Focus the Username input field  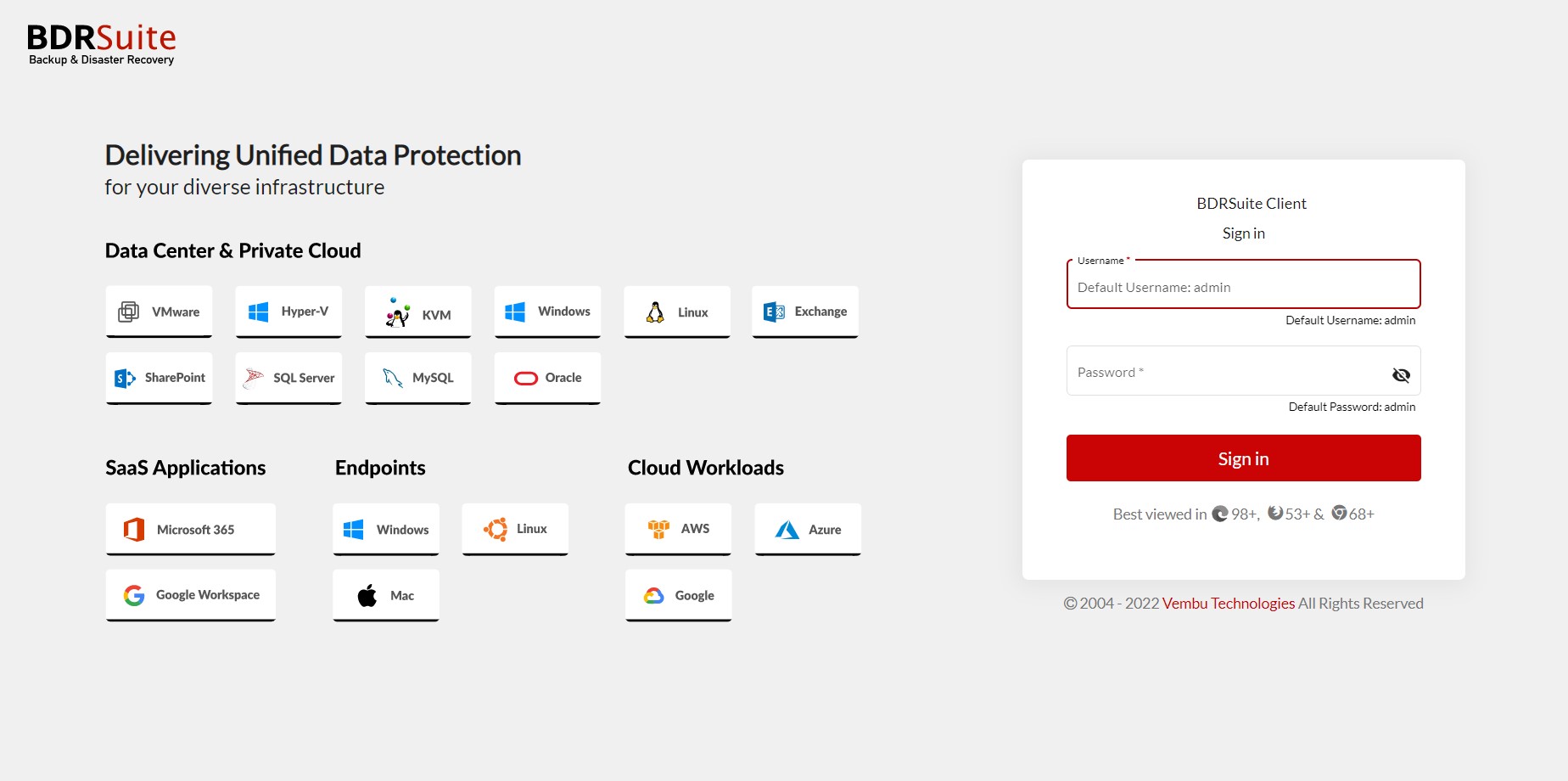pyautogui.click(x=1243, y=285)
